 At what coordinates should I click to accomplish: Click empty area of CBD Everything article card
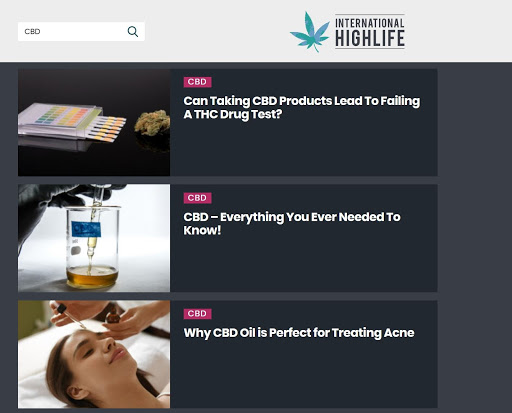[303, 265]
